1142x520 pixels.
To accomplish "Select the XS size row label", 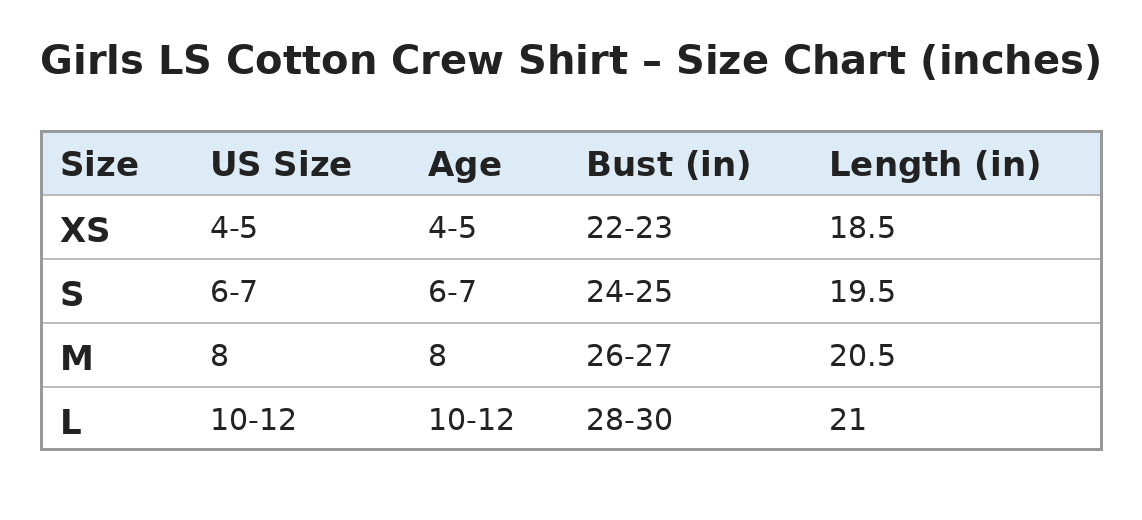I will [84, 231].
